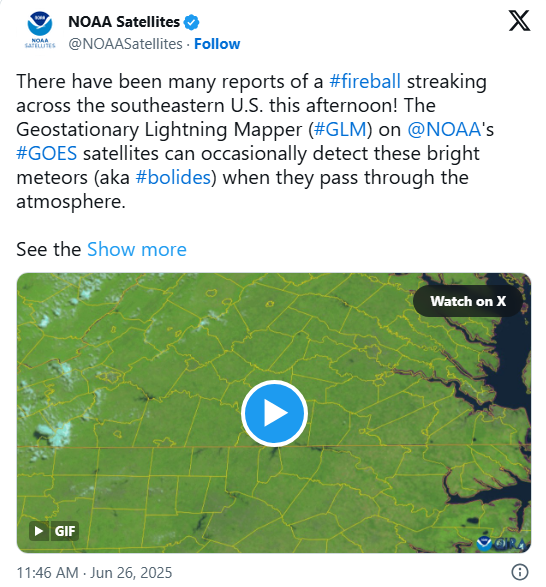The height and width of the screenshot is (587, 546).
Task: Open the #GOES hashtag link
Action: (47, 153)
